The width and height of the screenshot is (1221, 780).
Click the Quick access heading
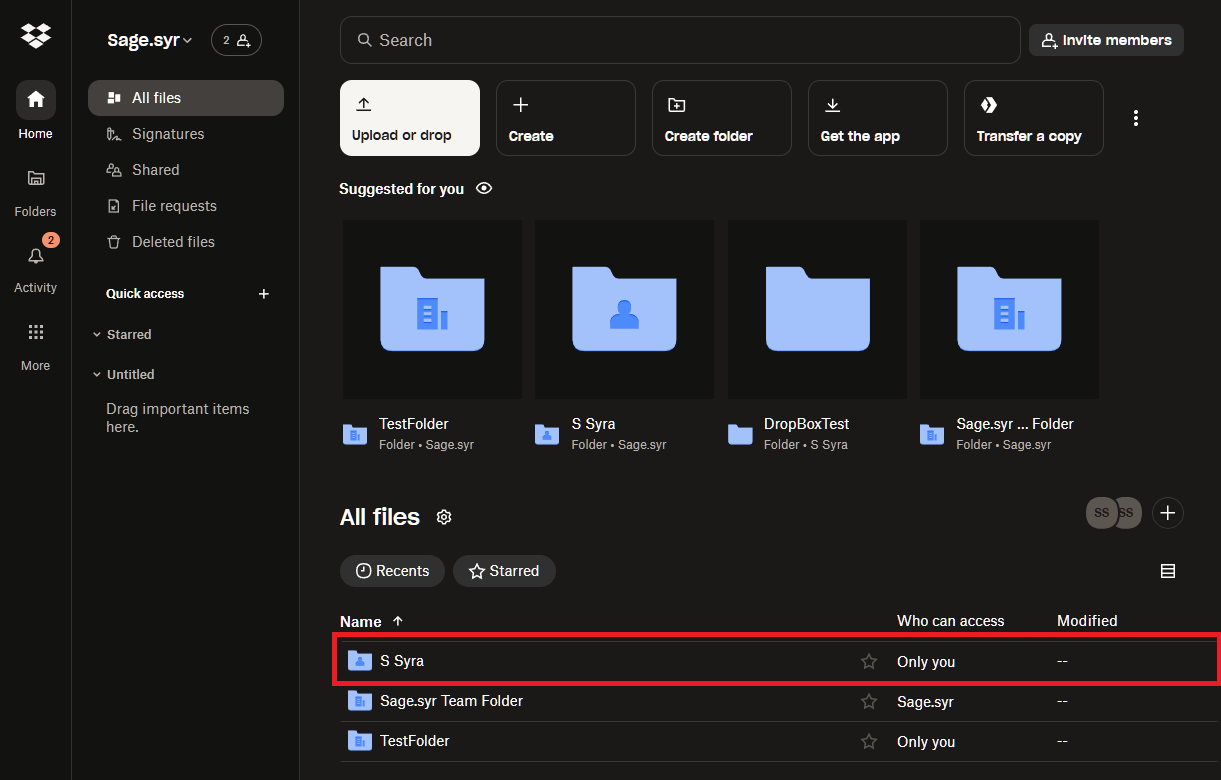[145, 294]
